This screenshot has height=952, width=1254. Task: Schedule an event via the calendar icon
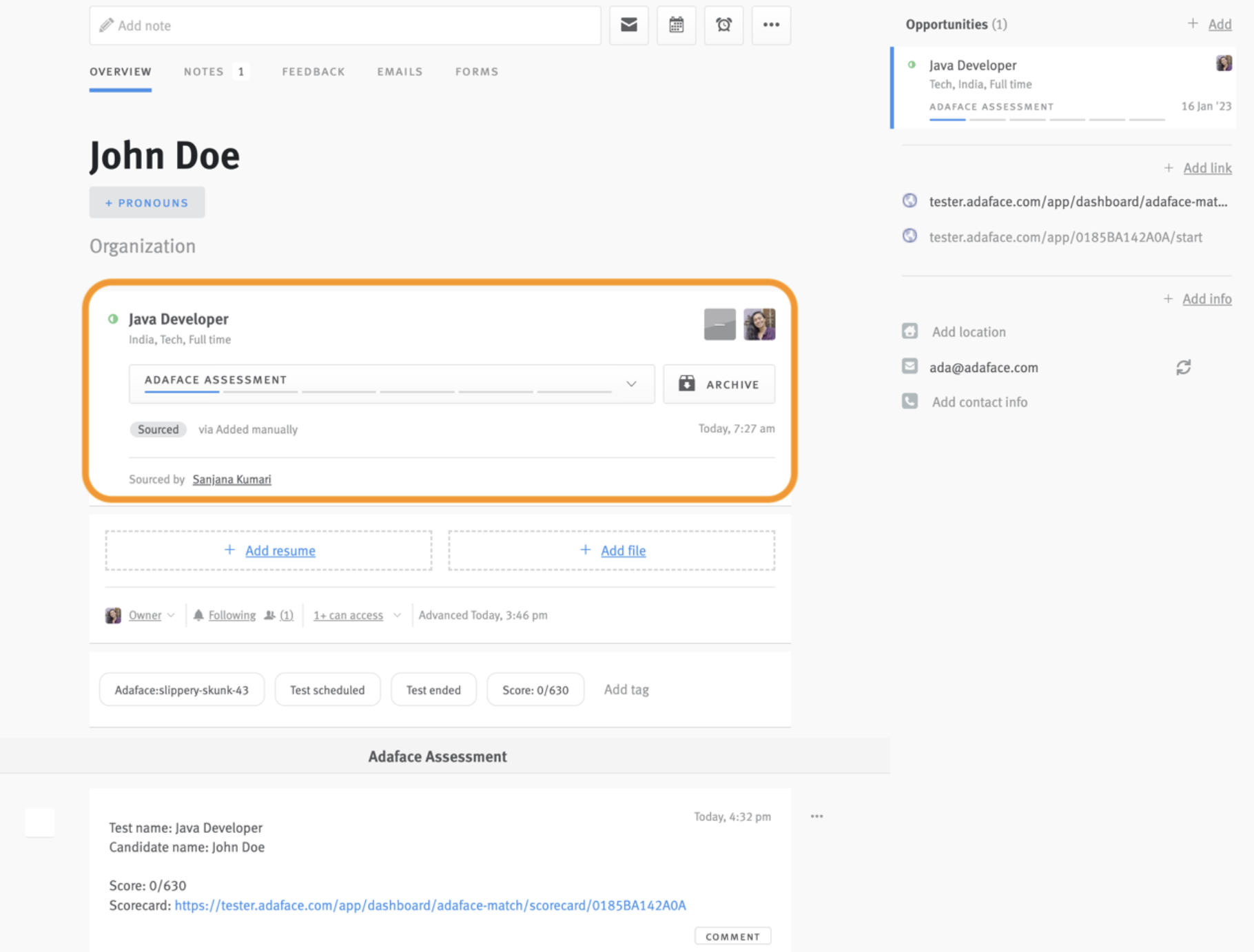coord(675,25)
